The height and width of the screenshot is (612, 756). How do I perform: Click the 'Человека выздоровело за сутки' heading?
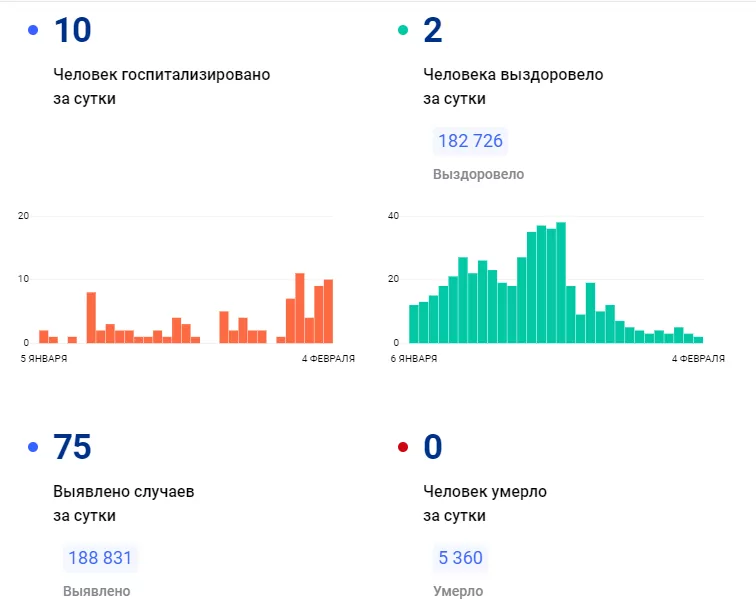pos(513,86)
